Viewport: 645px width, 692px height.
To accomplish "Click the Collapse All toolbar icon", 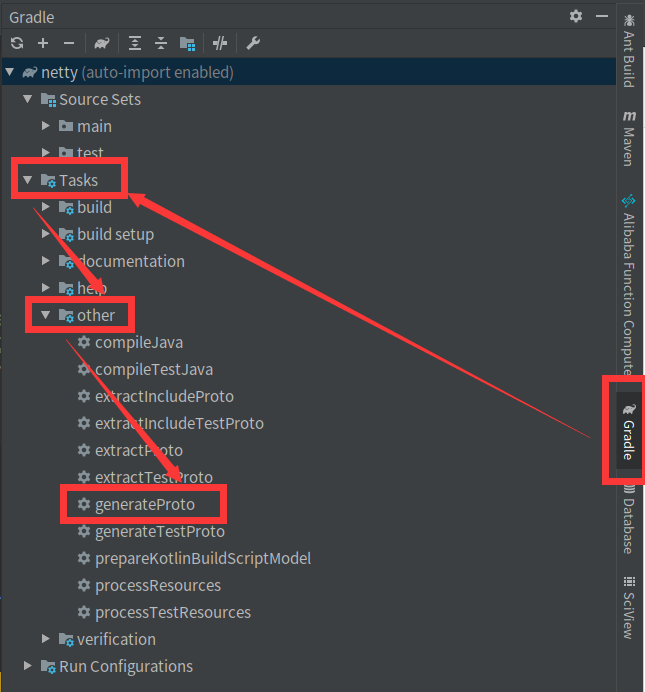I will pyautogui.click(x=161, y=43).
